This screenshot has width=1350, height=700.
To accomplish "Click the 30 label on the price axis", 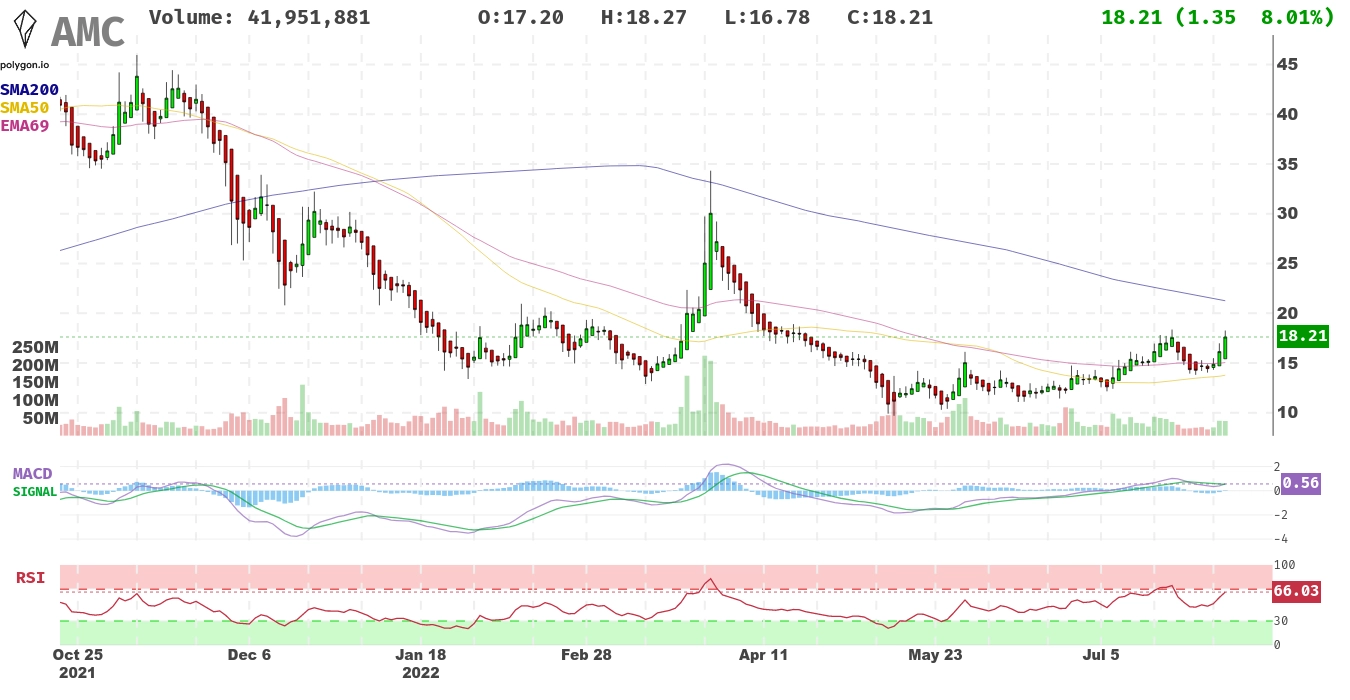I will pyautogui.click(x=1288, y=213).
